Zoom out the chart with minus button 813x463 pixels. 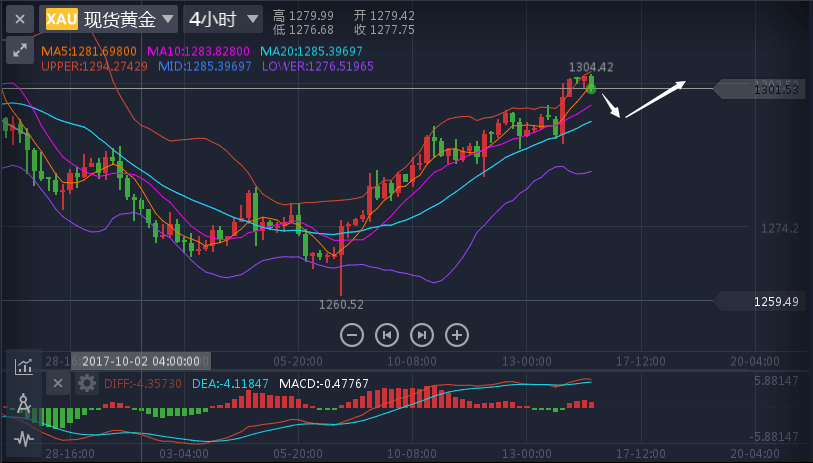pos(351,334)
